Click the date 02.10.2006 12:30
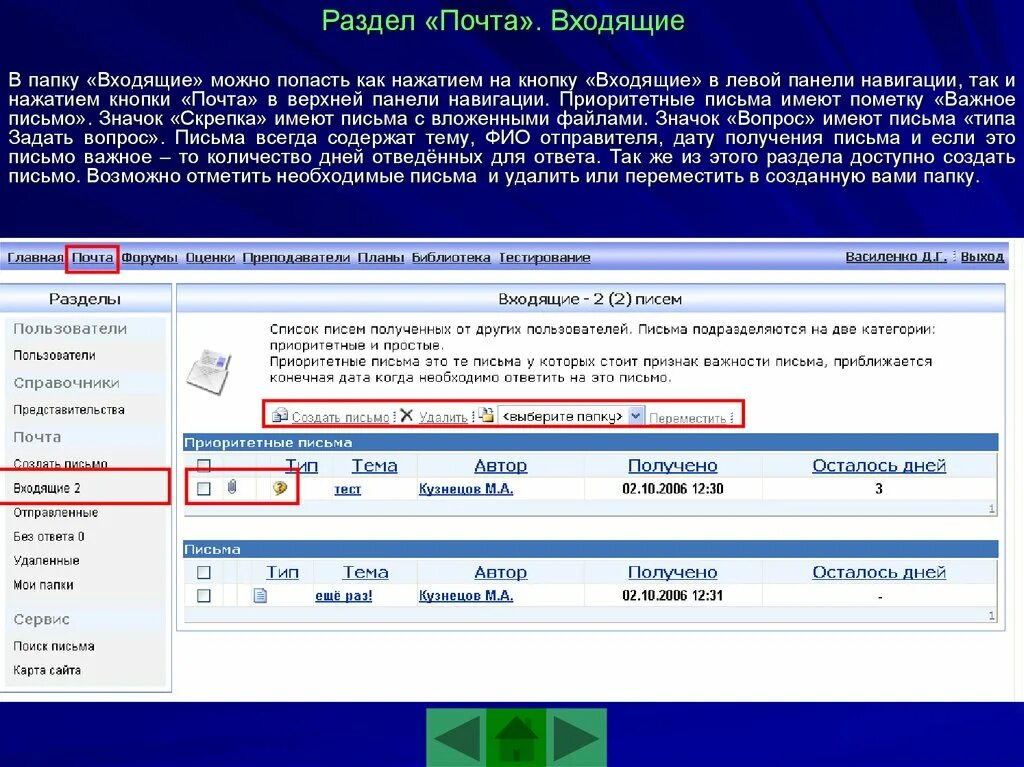1024x767 pixels. pyautogui.click(x=673, y=489)
